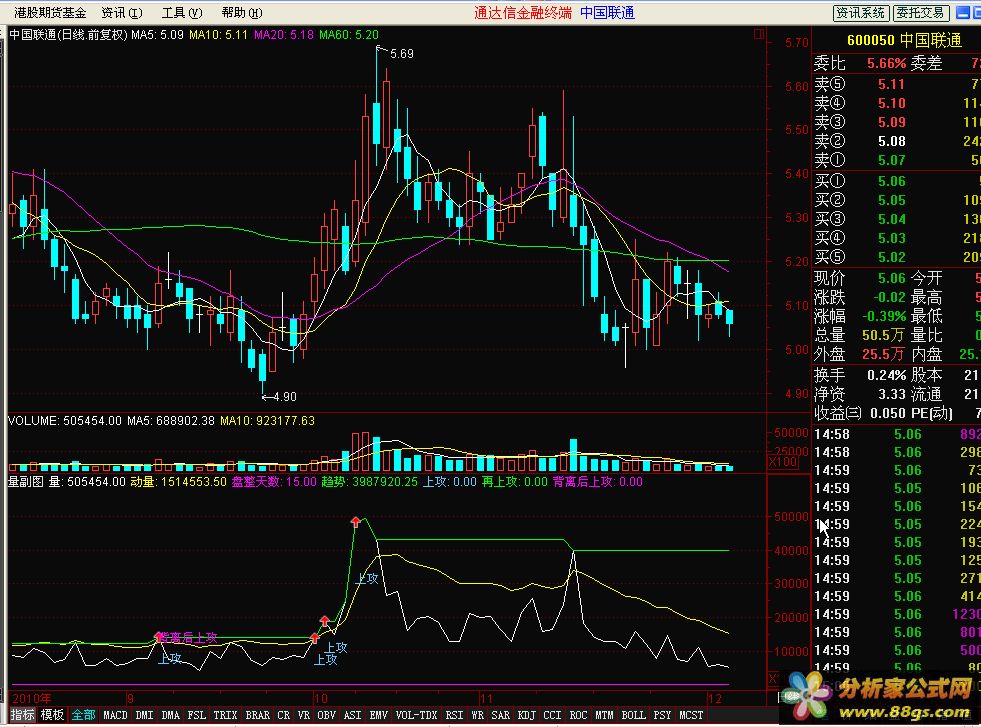Click the 换手 0.24% value
The width and height of the screenshot is (981, 727).
pos(887,375)
